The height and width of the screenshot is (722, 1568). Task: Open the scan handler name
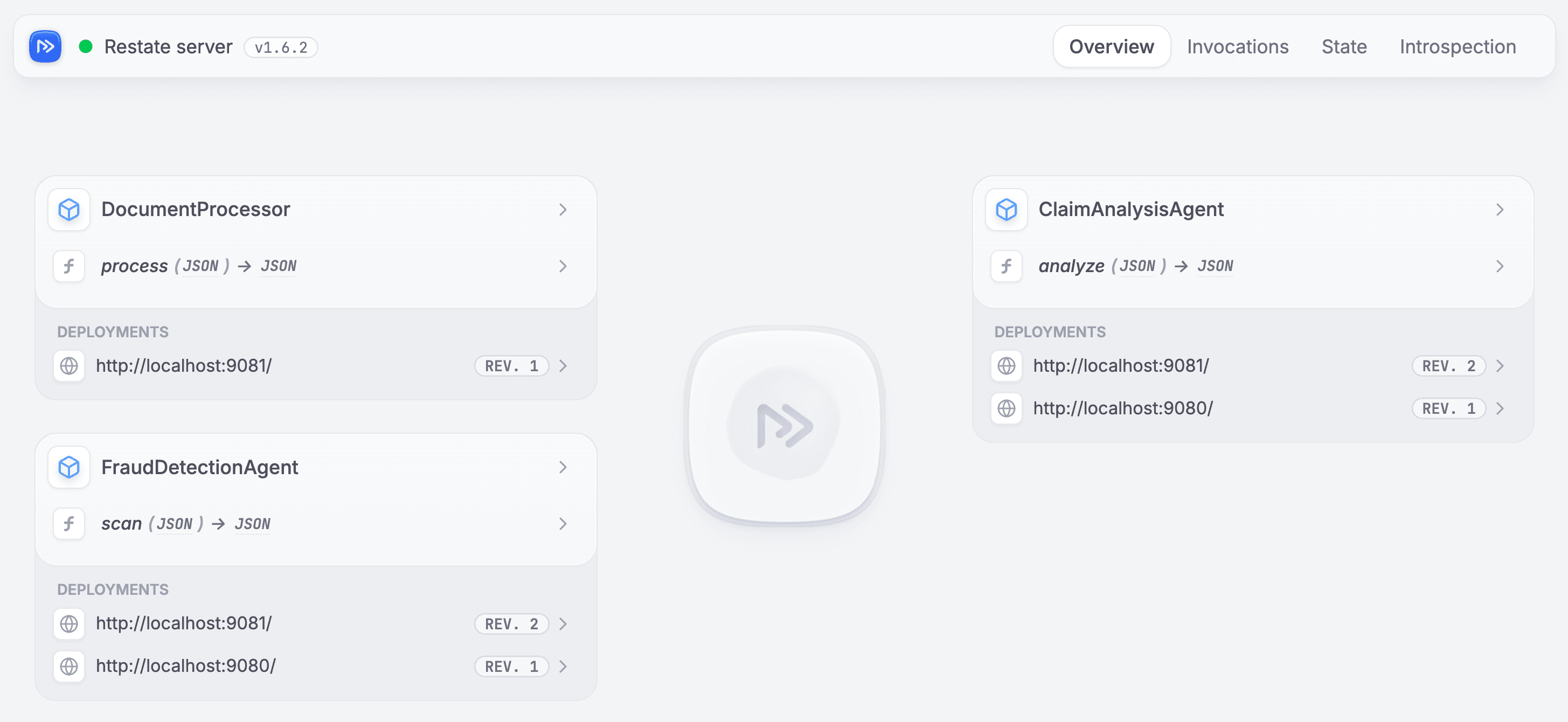point(121,524)
